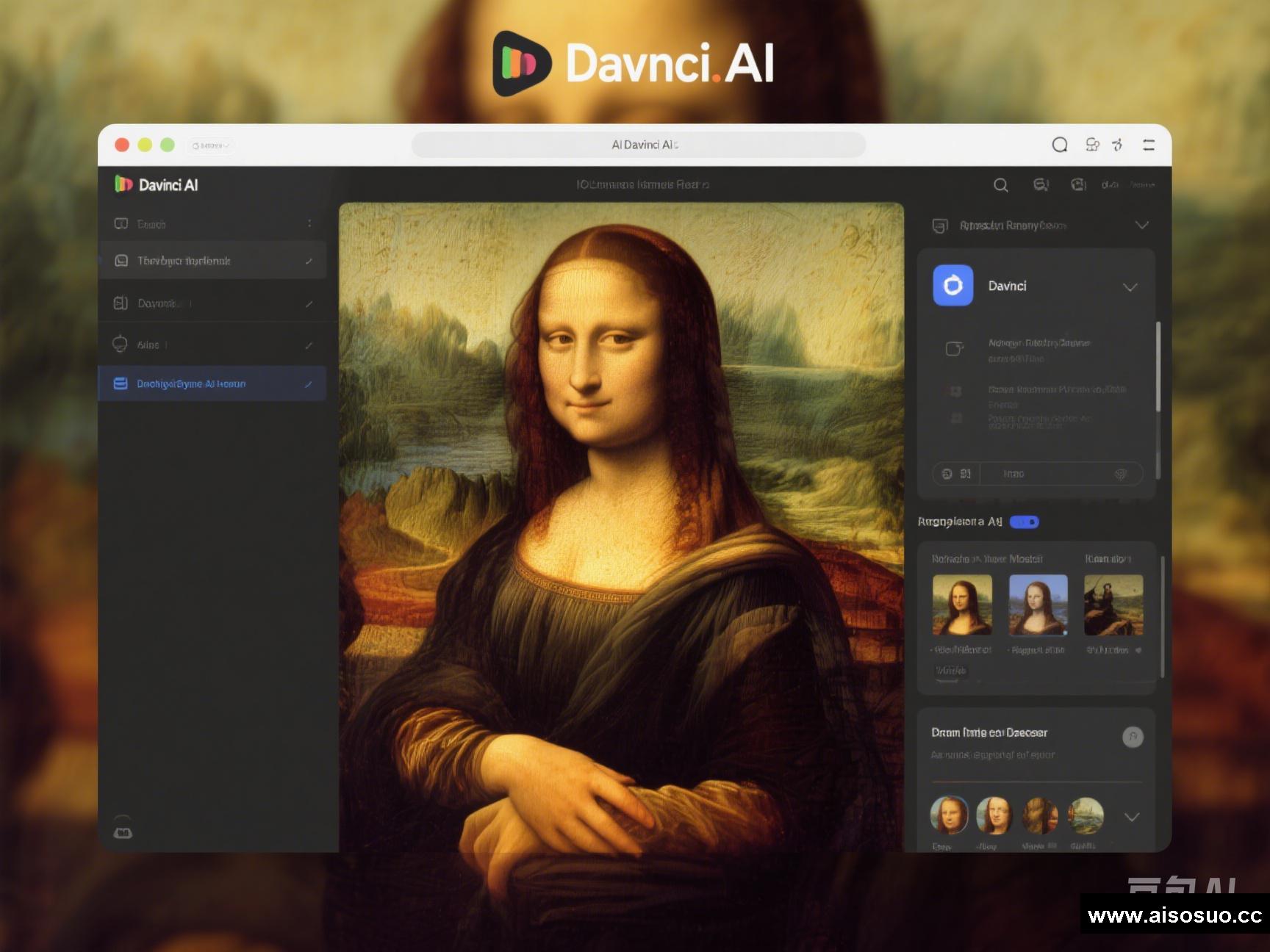Image resolution: width=1270 pixels, height=952 pixels.
Task: Click the round grey button in Dram card
Action: 1133,737
